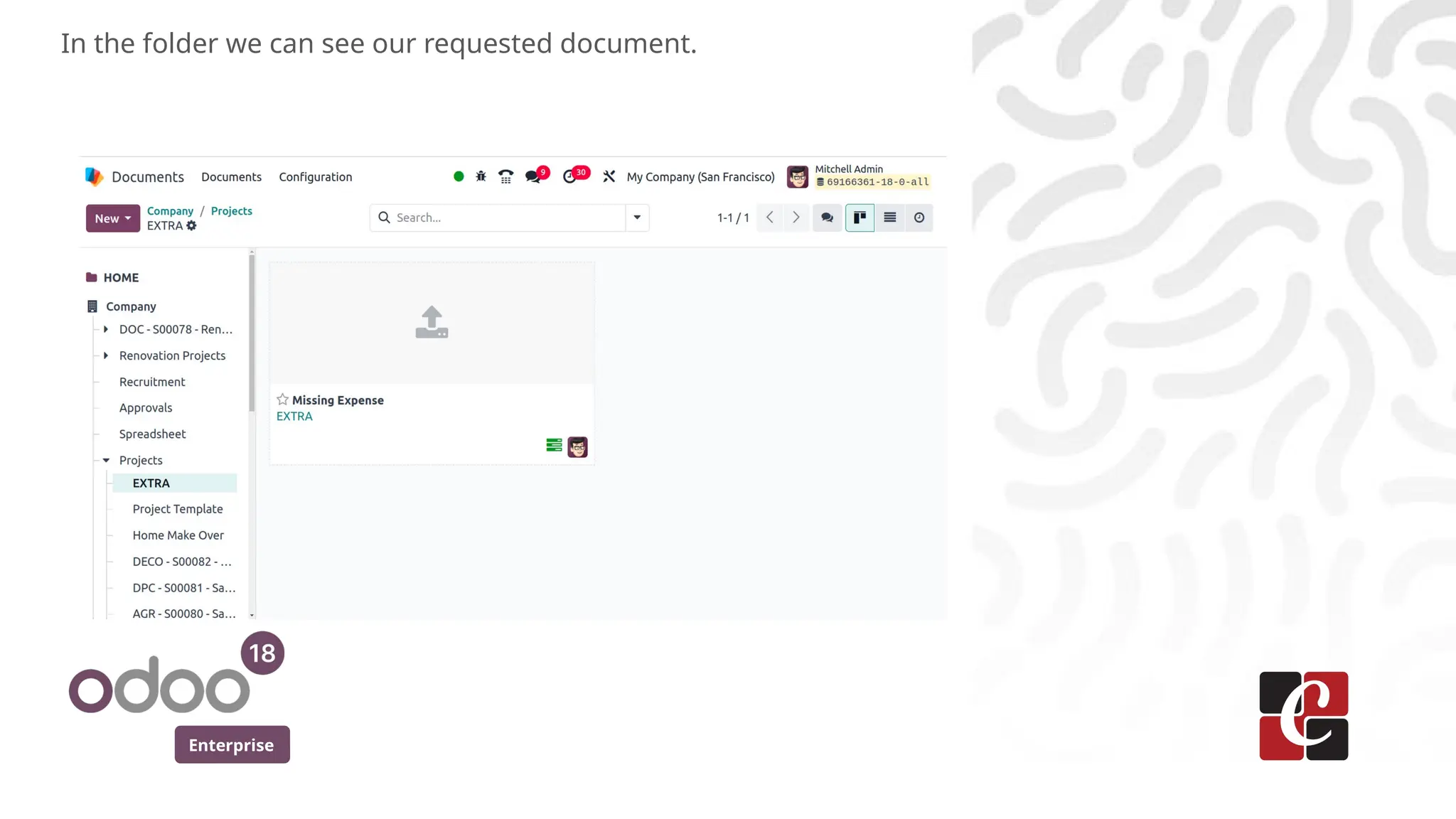Click green spreadsheet icon on Missing Expense
1456x819 pixels.
point(554,445)
